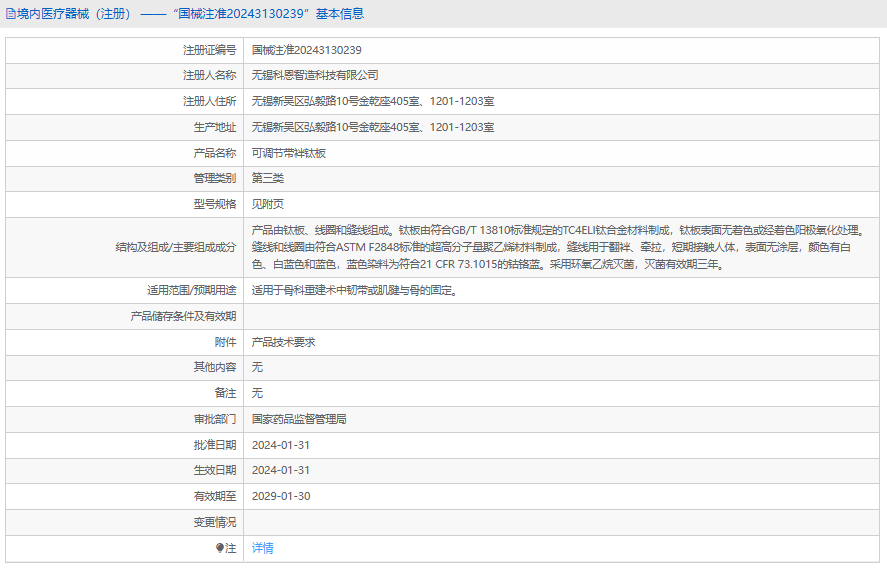The image size is (887, 569).
Task: Click attachment value 产品技术要求
Action: (x=283, y=342)
